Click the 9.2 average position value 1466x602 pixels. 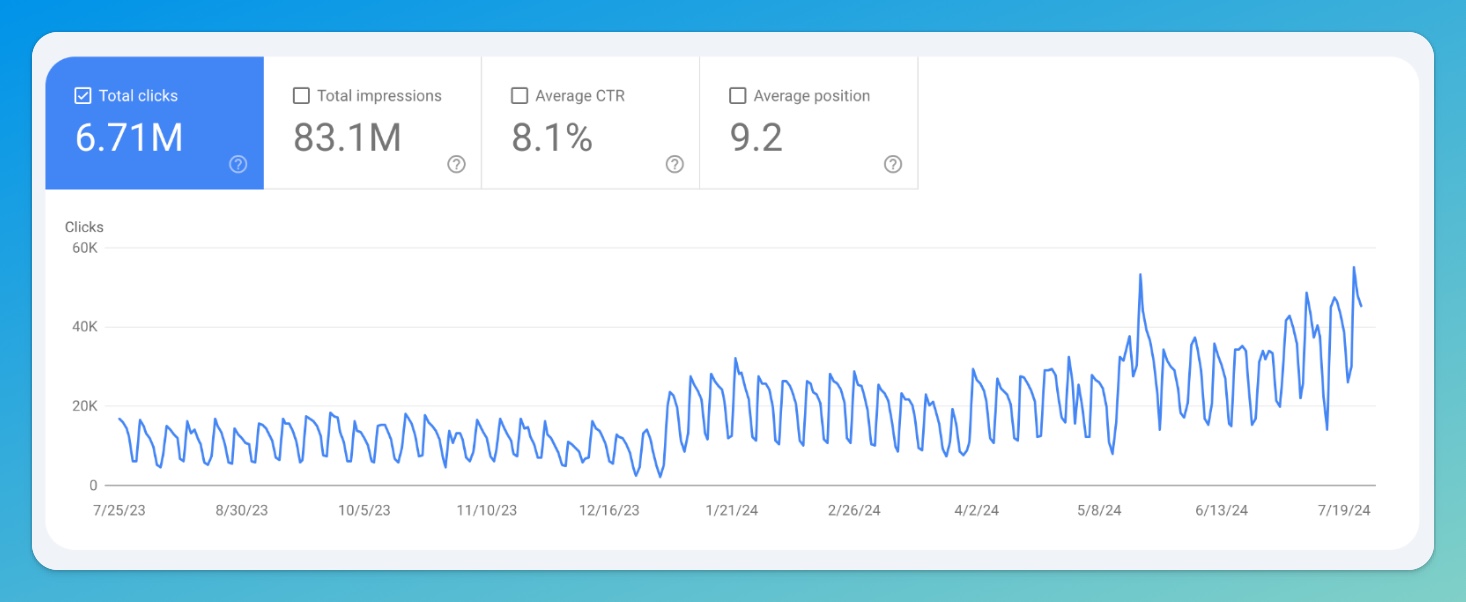pos(756,138)
